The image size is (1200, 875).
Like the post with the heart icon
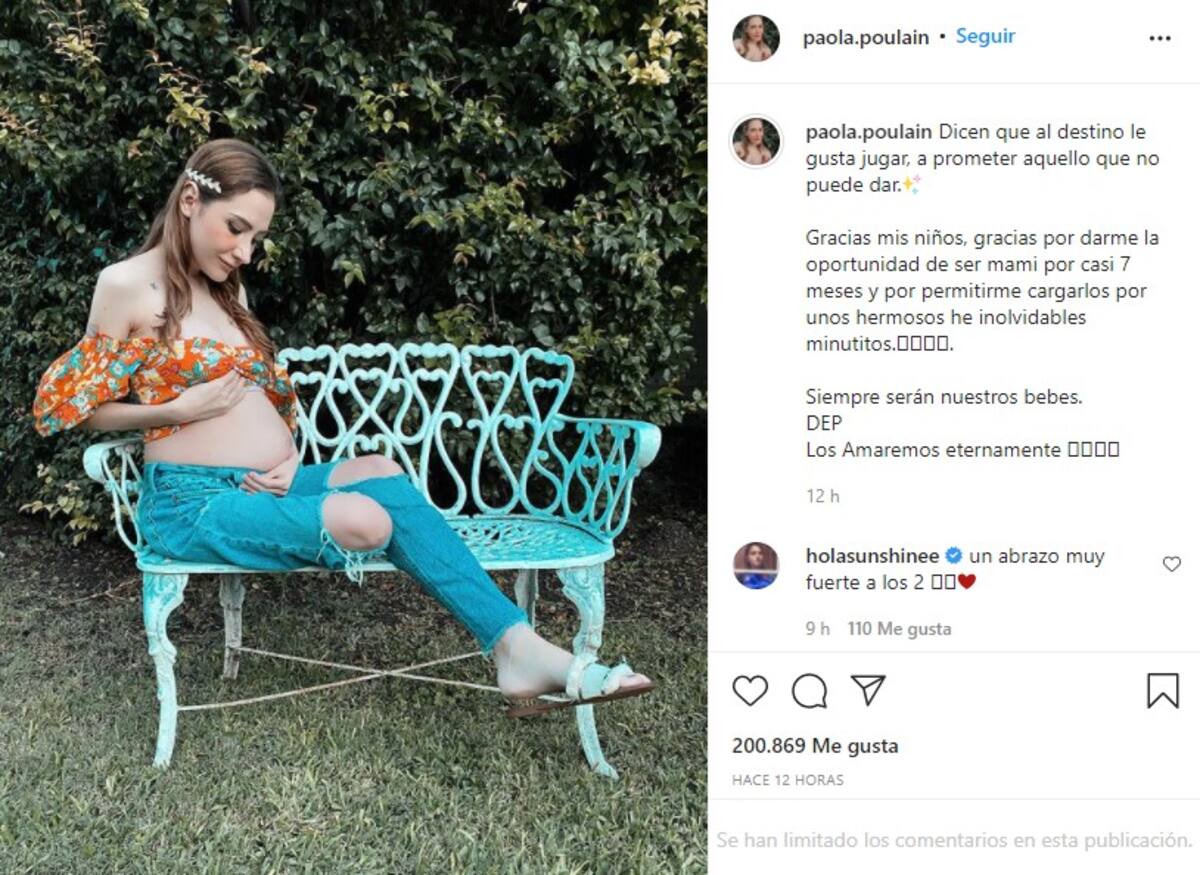click(750, 691)
